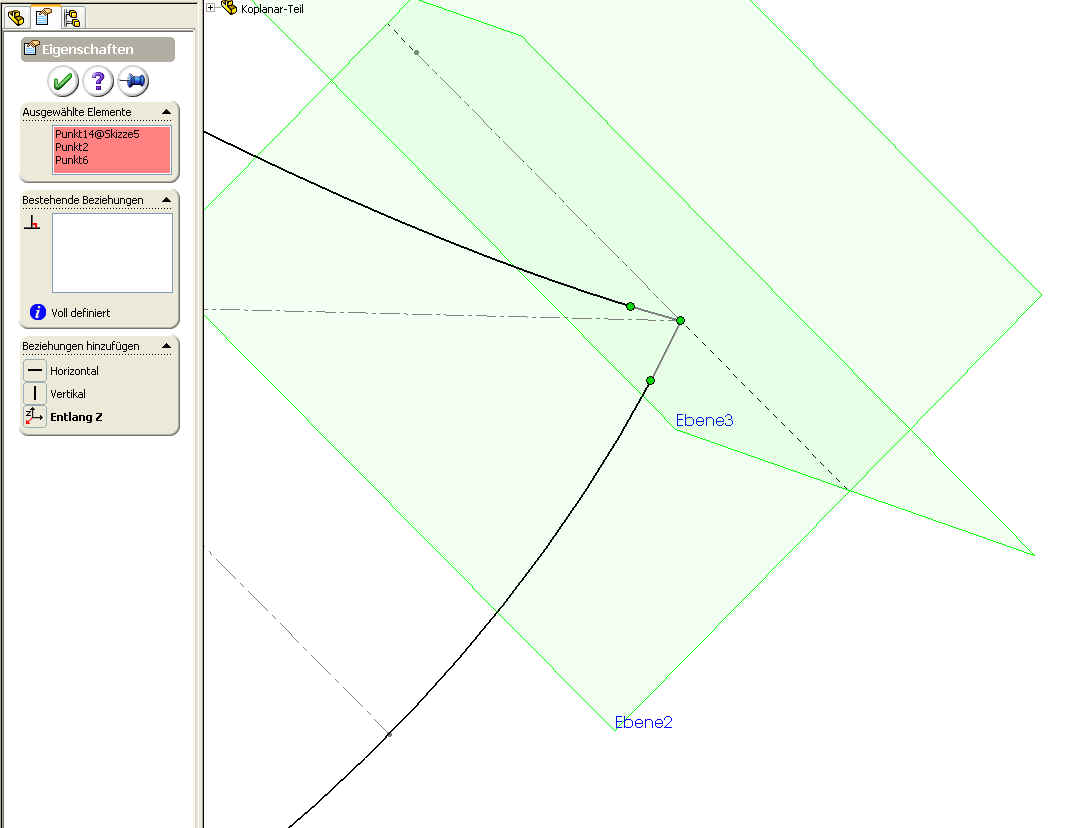Screen dimensions: 1092x828
Task: Pin the Eigenschaften panel with the pushpin
Action: click(133, 81)
